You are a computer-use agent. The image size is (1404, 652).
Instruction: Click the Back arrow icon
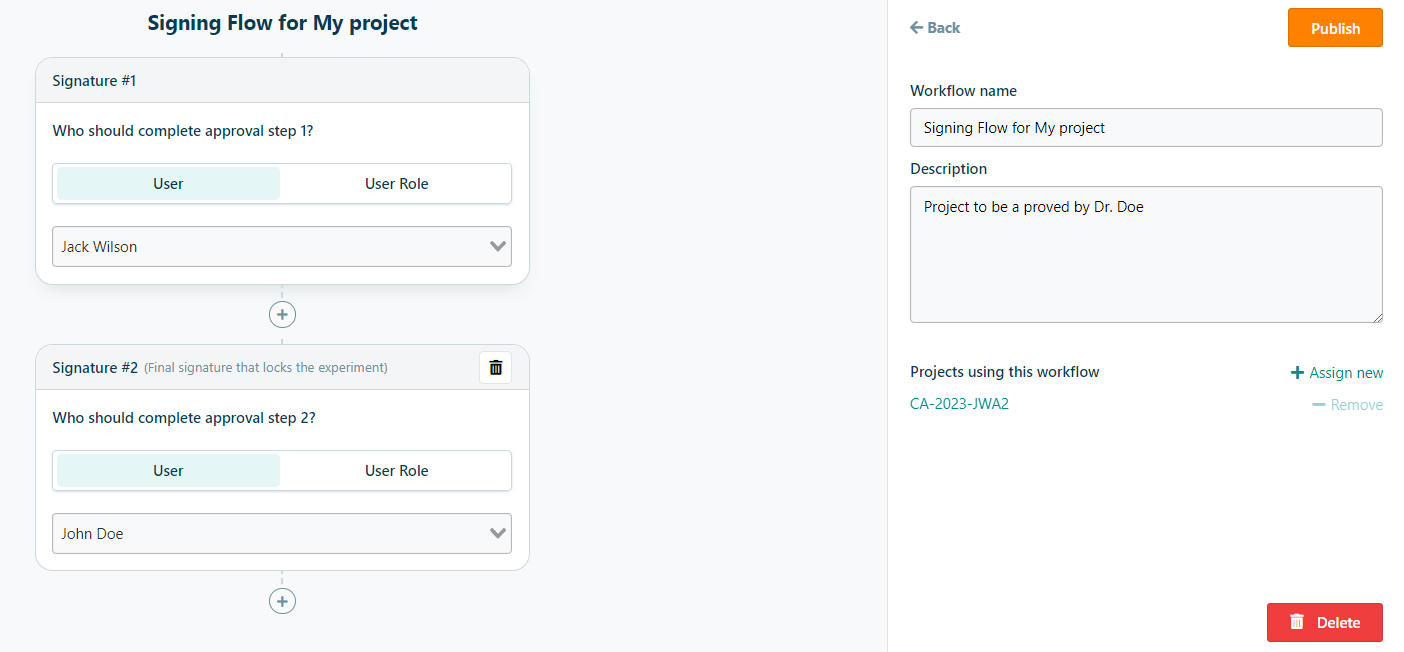tap(916, 28)
